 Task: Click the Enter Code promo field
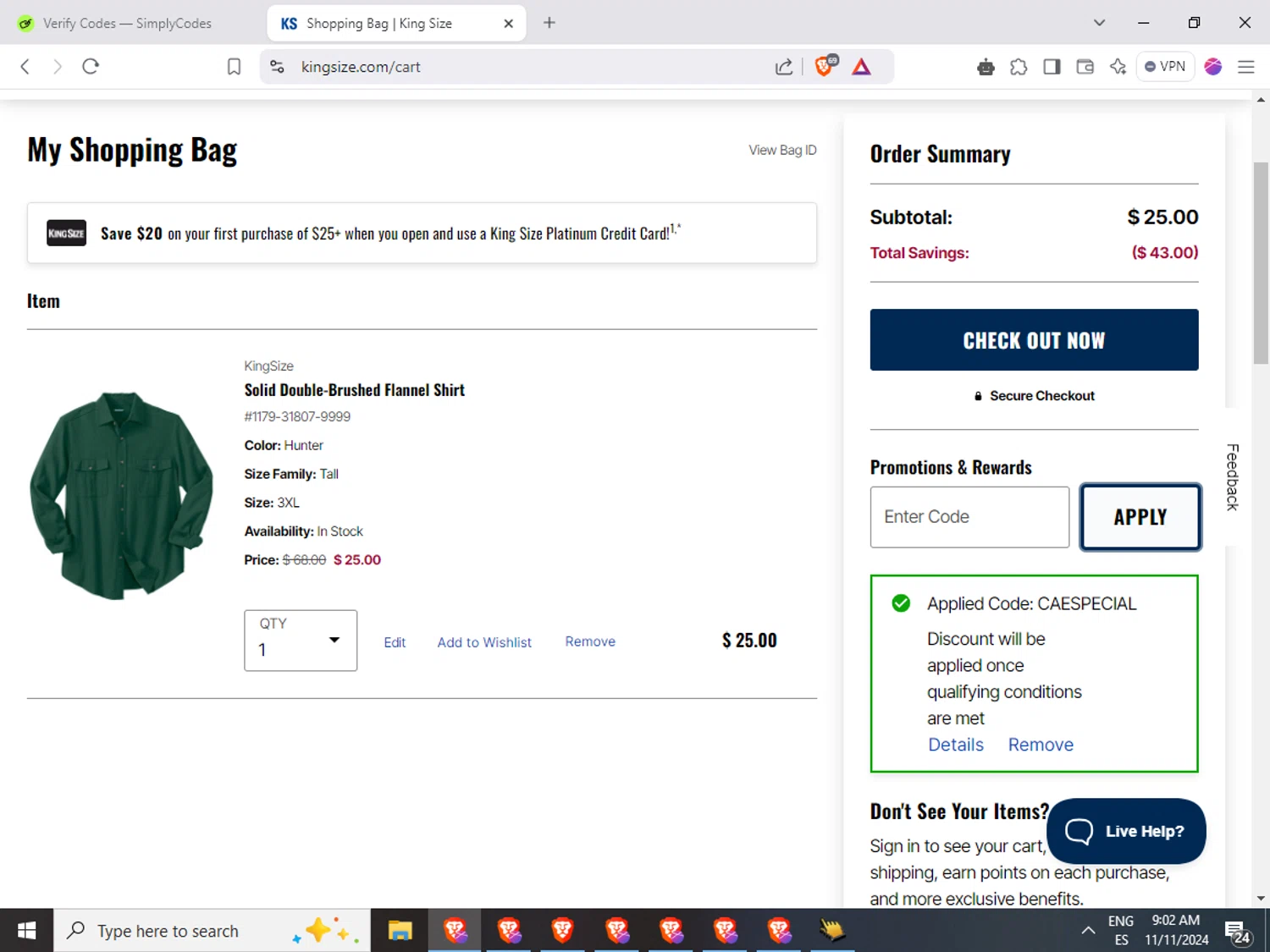(969, 517)
